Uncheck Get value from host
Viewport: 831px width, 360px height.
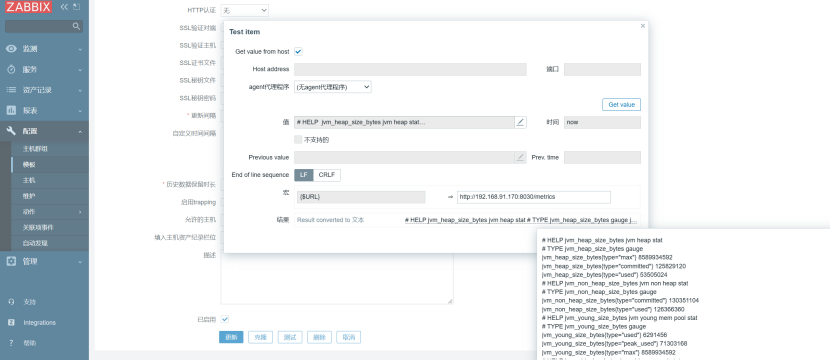298,51
